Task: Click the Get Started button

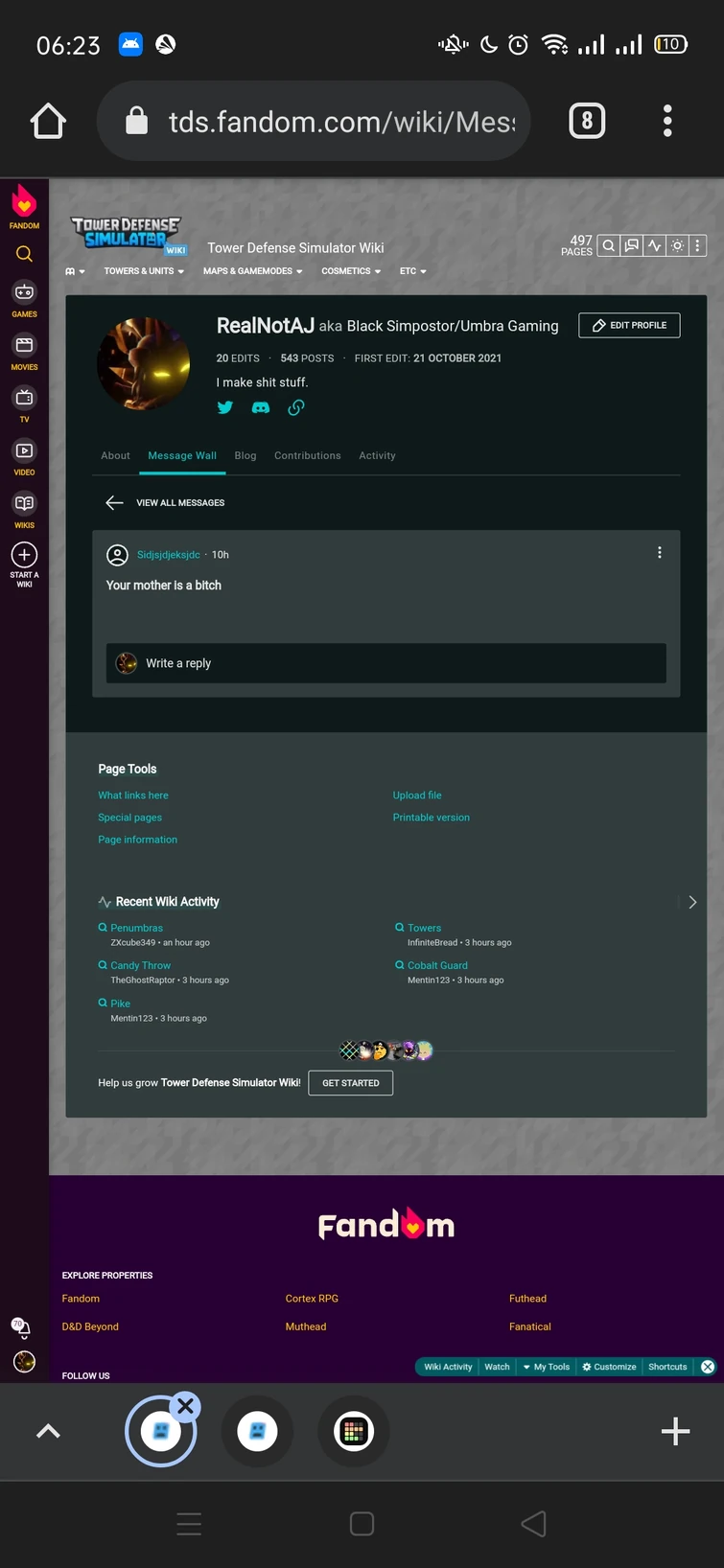Action: click(x=351, y=1083)
